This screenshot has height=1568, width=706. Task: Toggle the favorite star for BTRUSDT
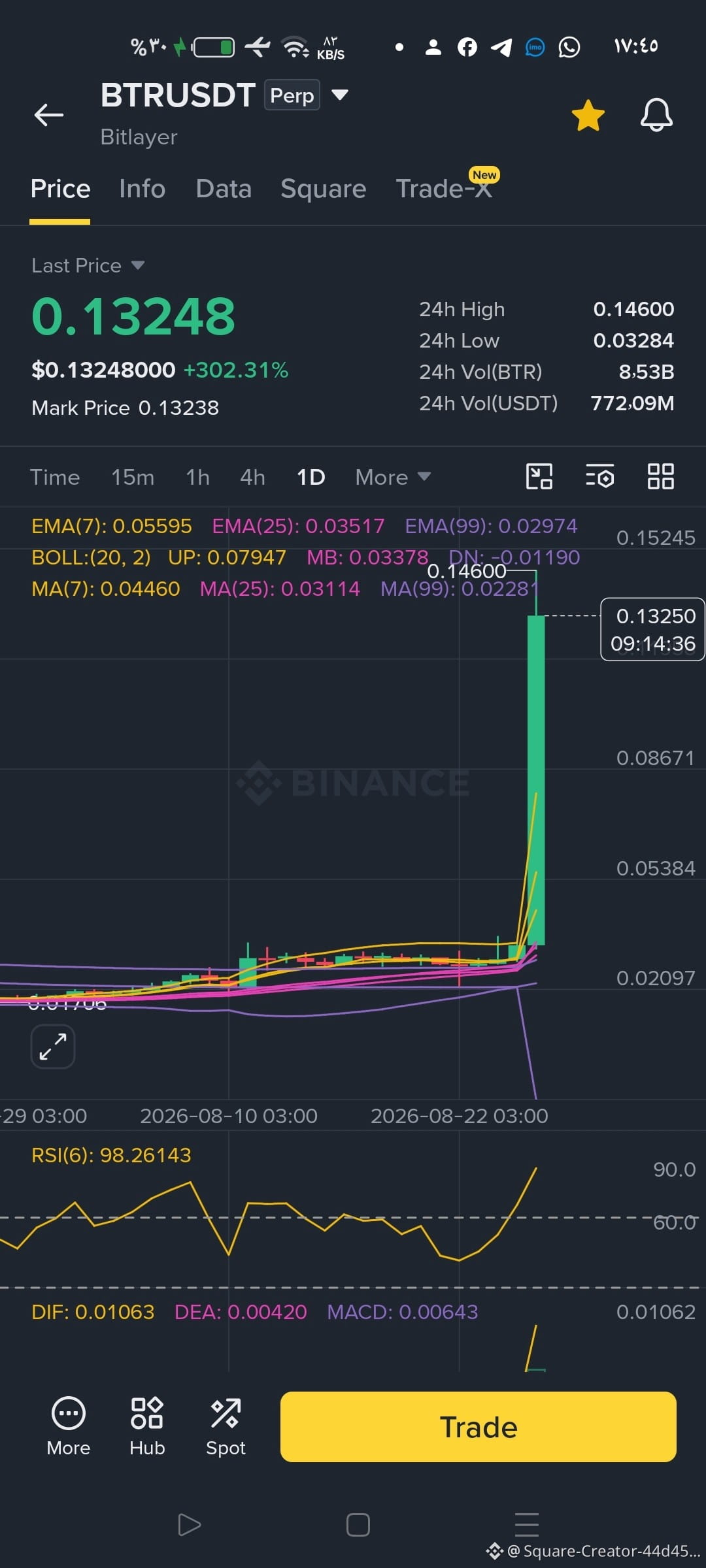(588, 115)
